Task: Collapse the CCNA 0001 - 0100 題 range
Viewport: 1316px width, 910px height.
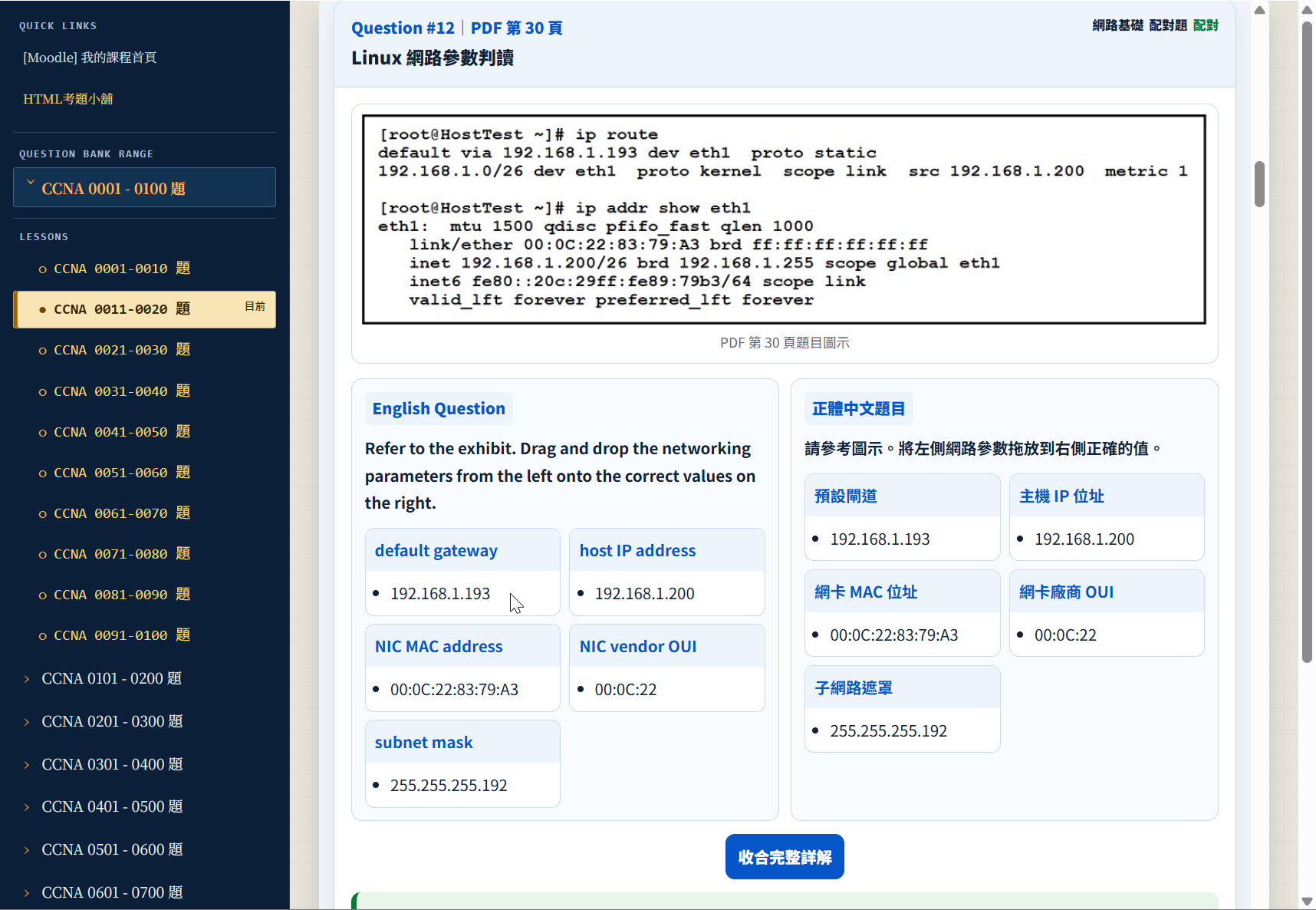Action: pos(144,188)
